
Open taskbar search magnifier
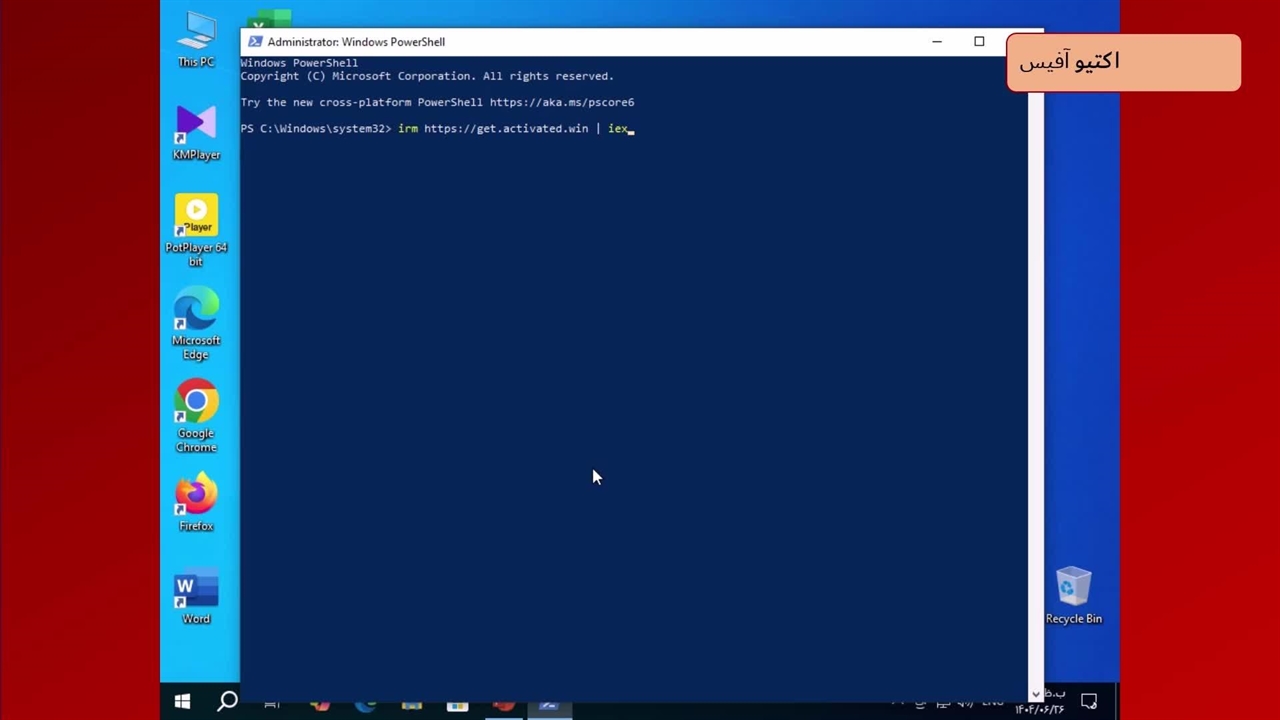227,702
